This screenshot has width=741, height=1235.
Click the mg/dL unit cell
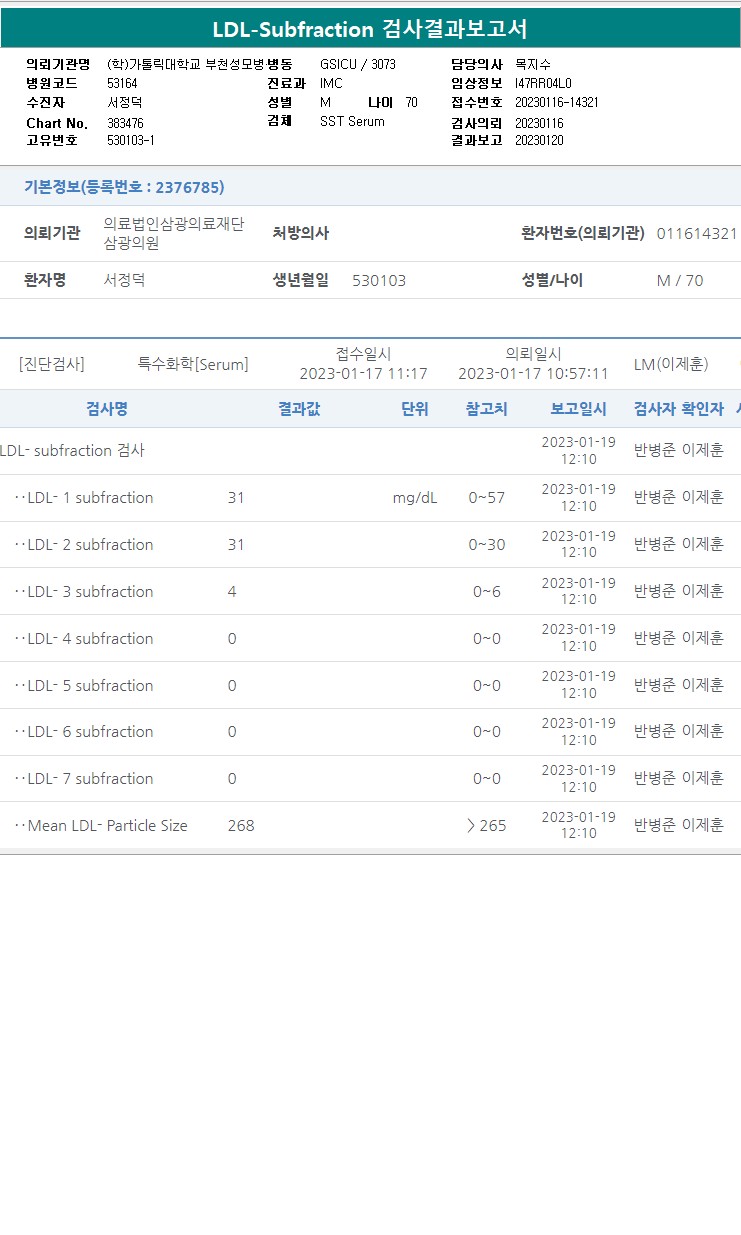[415, 498]
